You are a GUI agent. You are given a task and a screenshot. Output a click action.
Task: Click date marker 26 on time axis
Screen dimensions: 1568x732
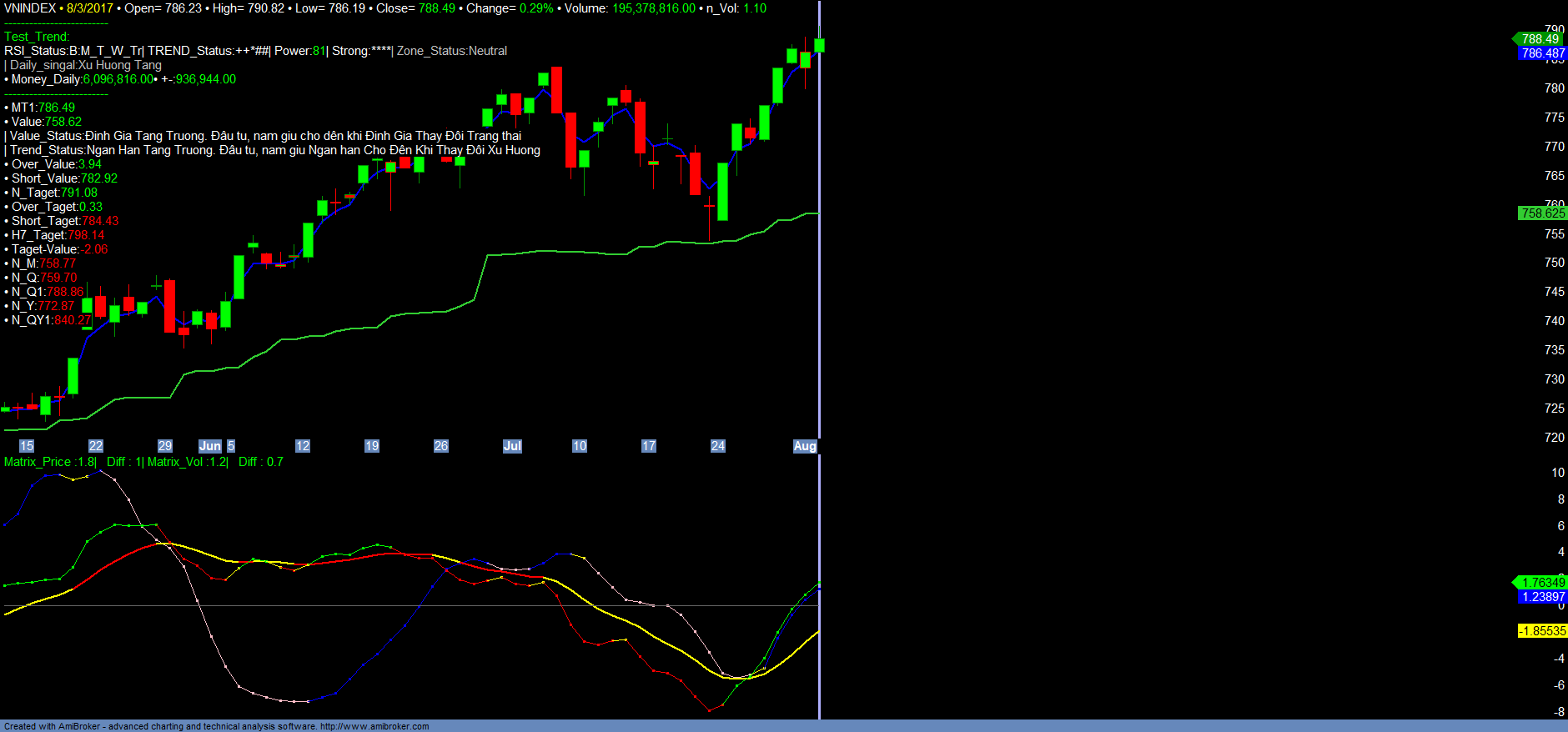(441, 446)
